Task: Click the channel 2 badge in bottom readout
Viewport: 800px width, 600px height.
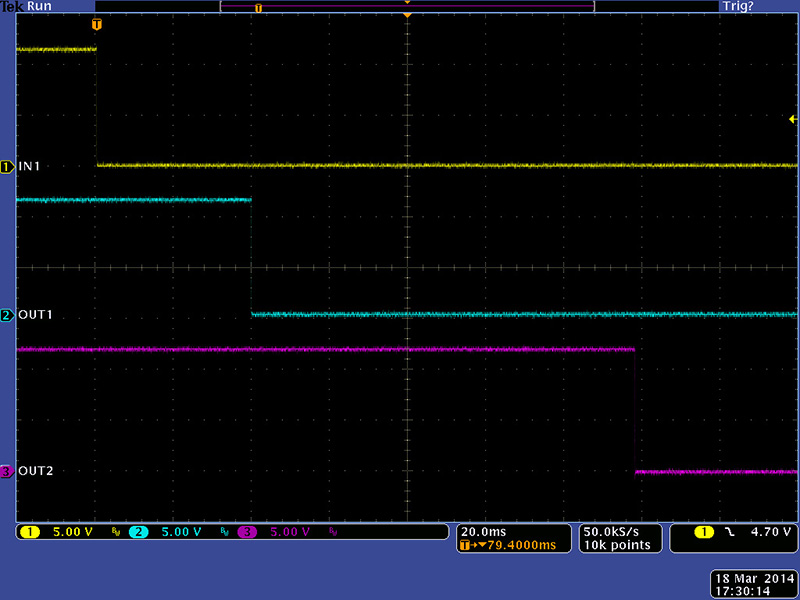Action: (138, 532)
